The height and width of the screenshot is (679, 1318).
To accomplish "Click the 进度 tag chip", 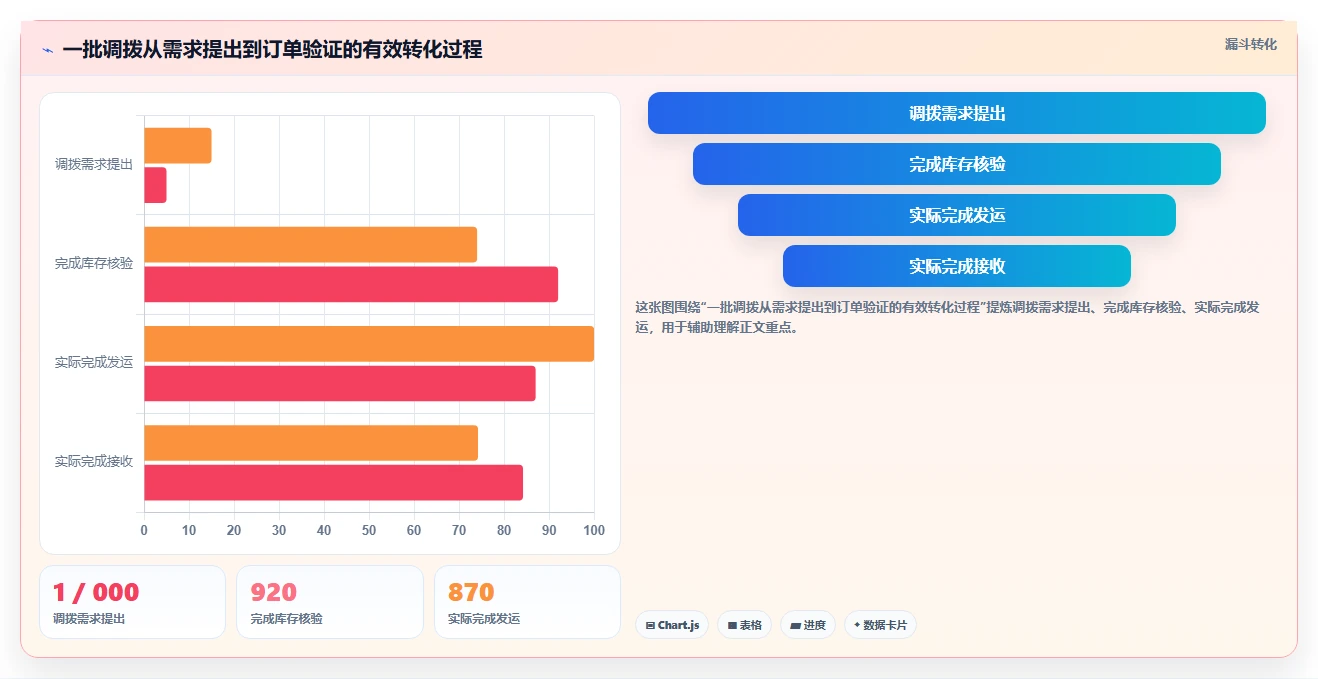I will pyautogui.click(x=808, y=625).
